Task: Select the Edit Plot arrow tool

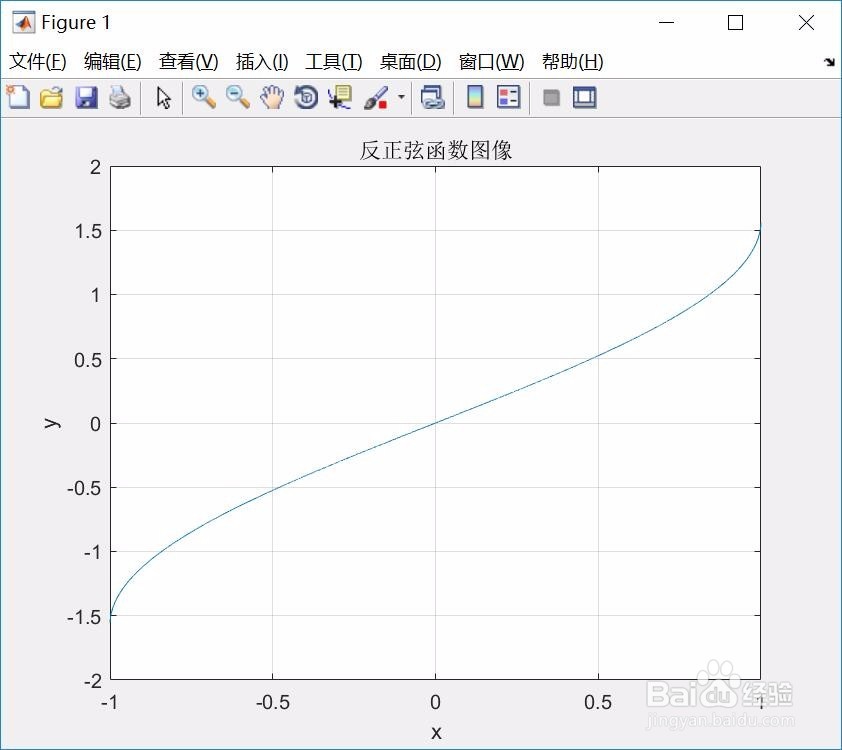Action: pos(163,98)
